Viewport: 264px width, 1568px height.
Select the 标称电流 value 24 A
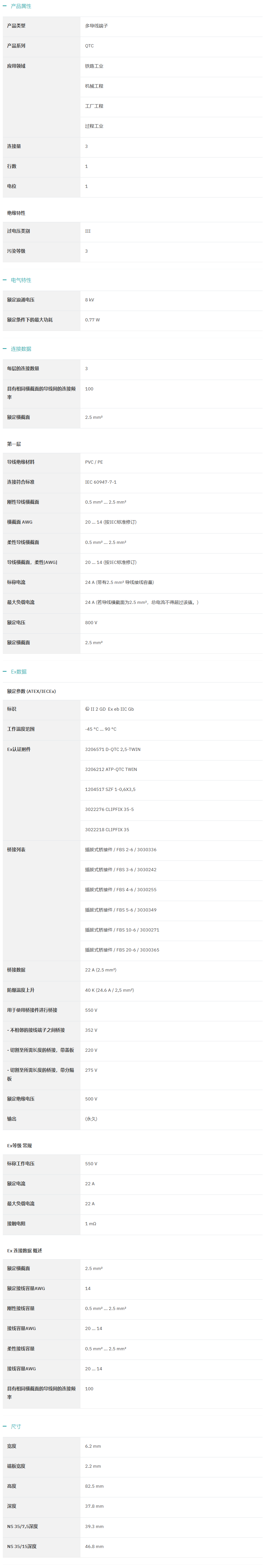click(x=120, y=582)
